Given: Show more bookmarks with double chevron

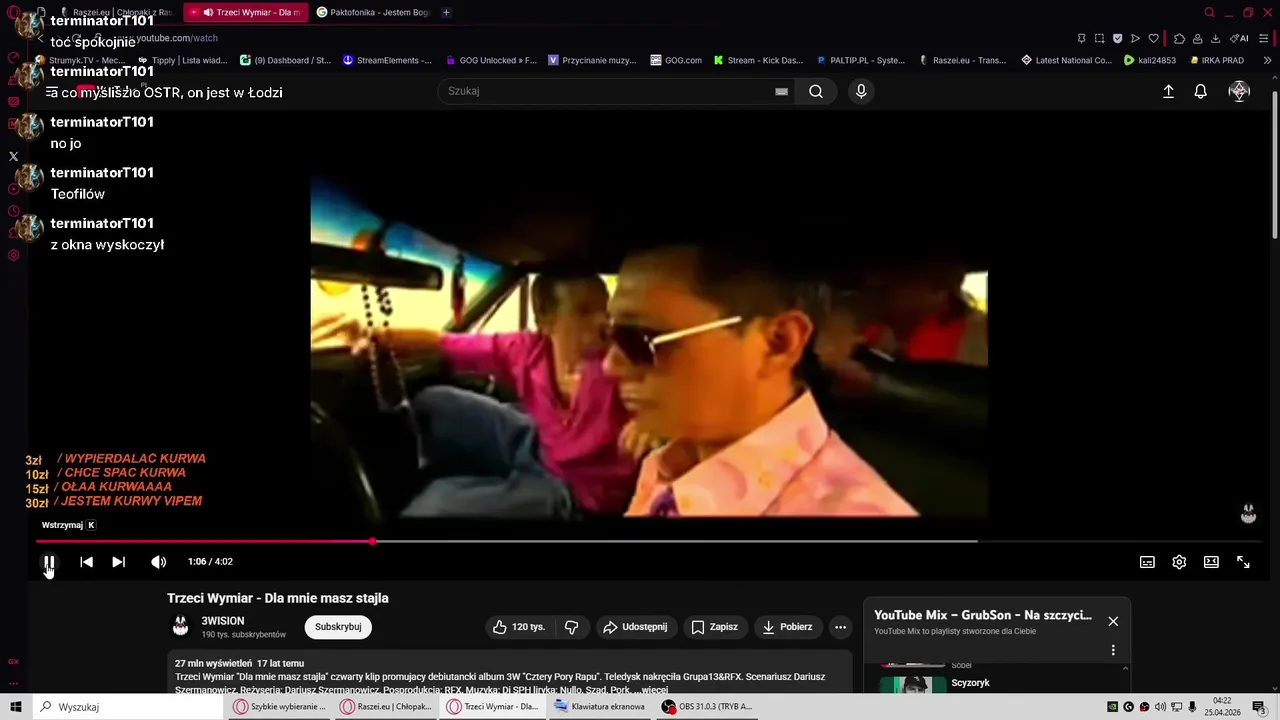Looking at the screenshot, I should click(1268, 60).
